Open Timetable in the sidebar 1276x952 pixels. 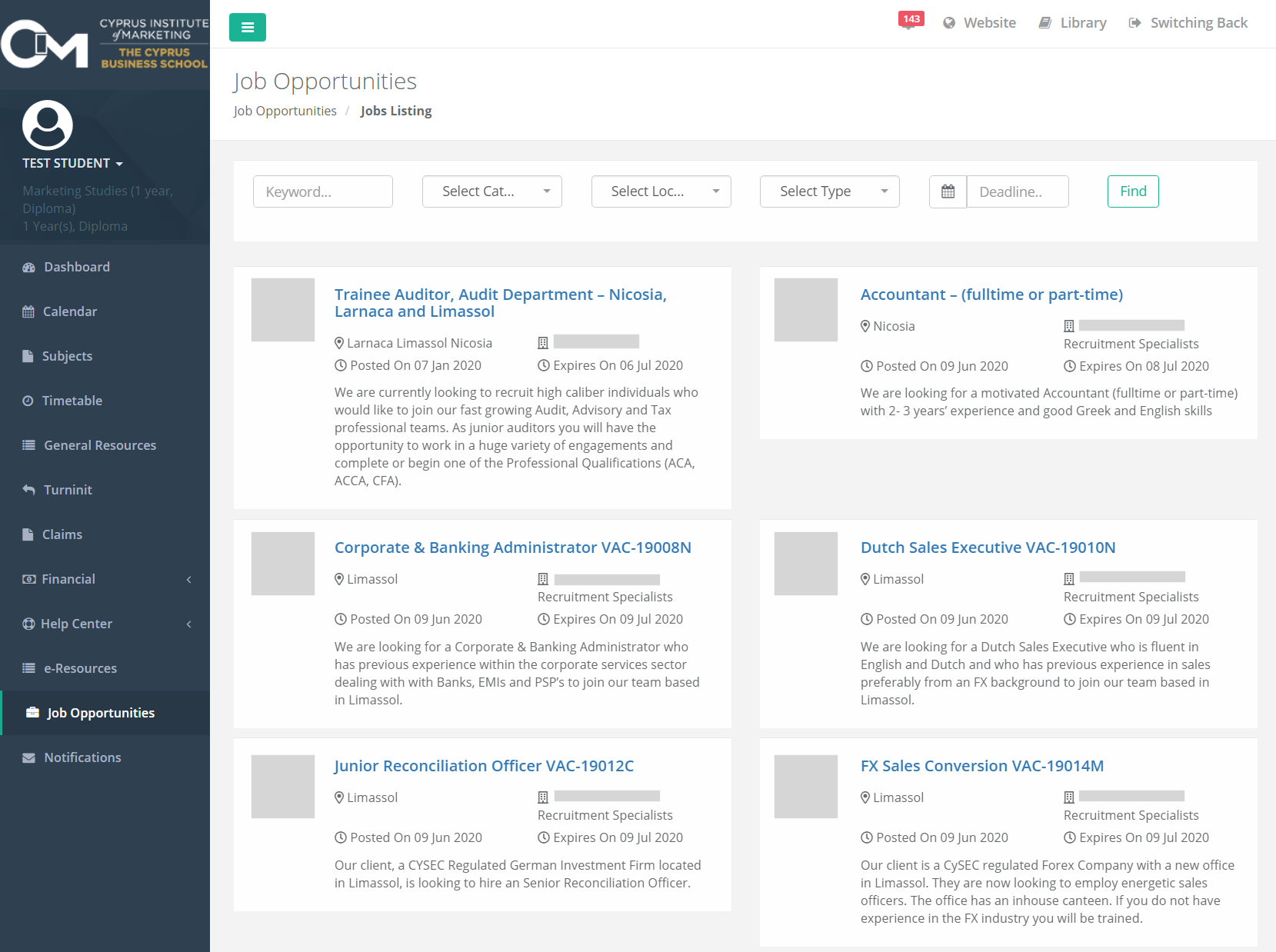[x=105, y=401]
